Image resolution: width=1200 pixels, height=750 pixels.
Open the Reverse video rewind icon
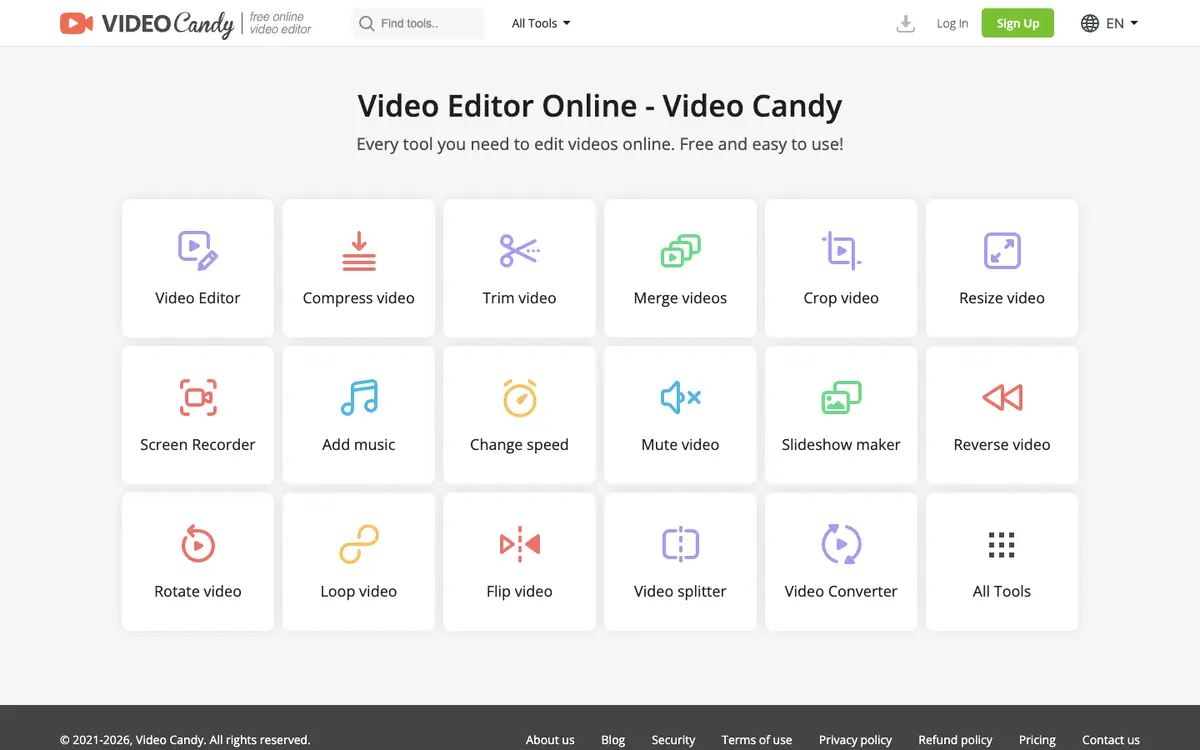click(1002, 397)
